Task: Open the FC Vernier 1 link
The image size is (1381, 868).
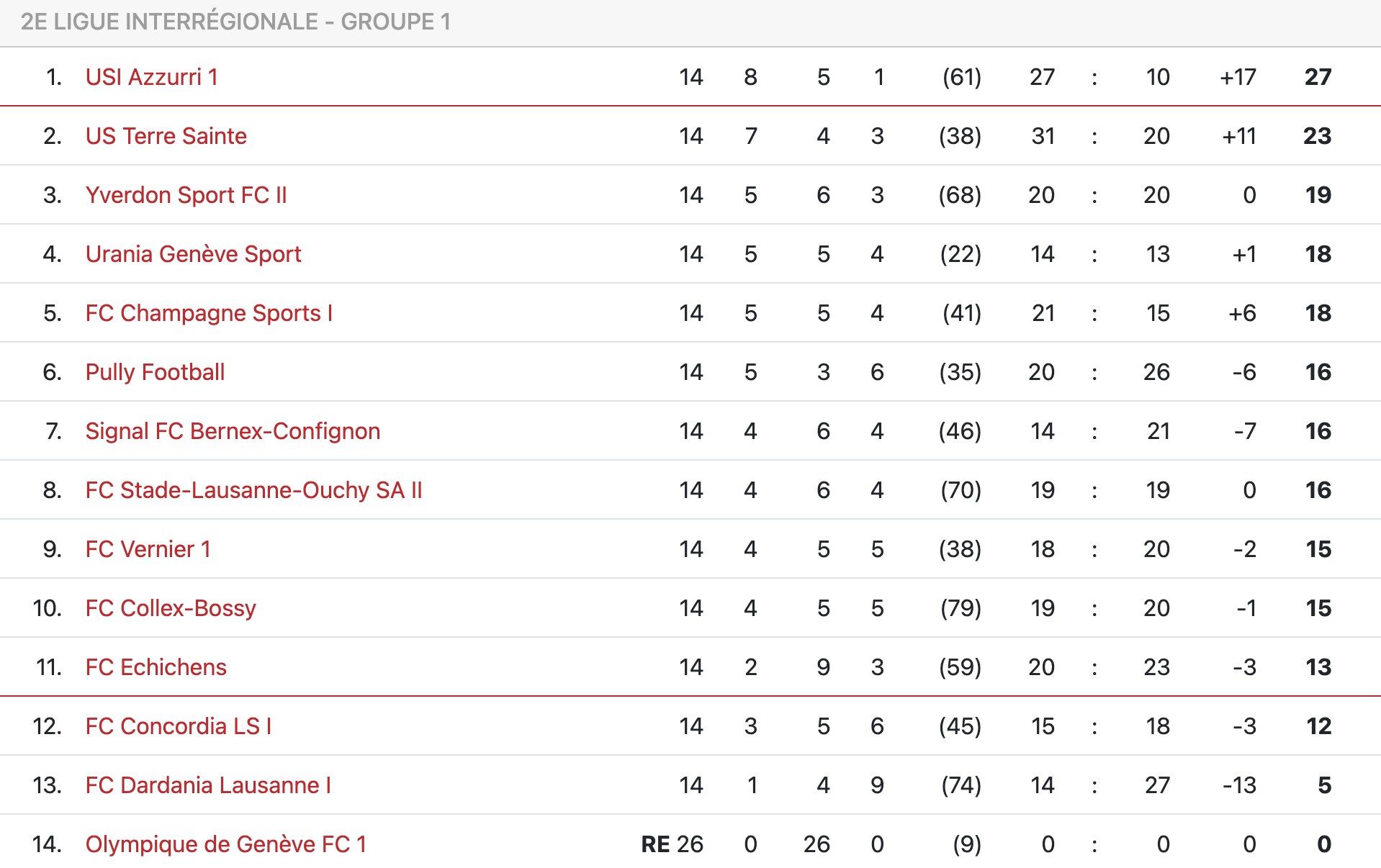Action: pos(148,549)
